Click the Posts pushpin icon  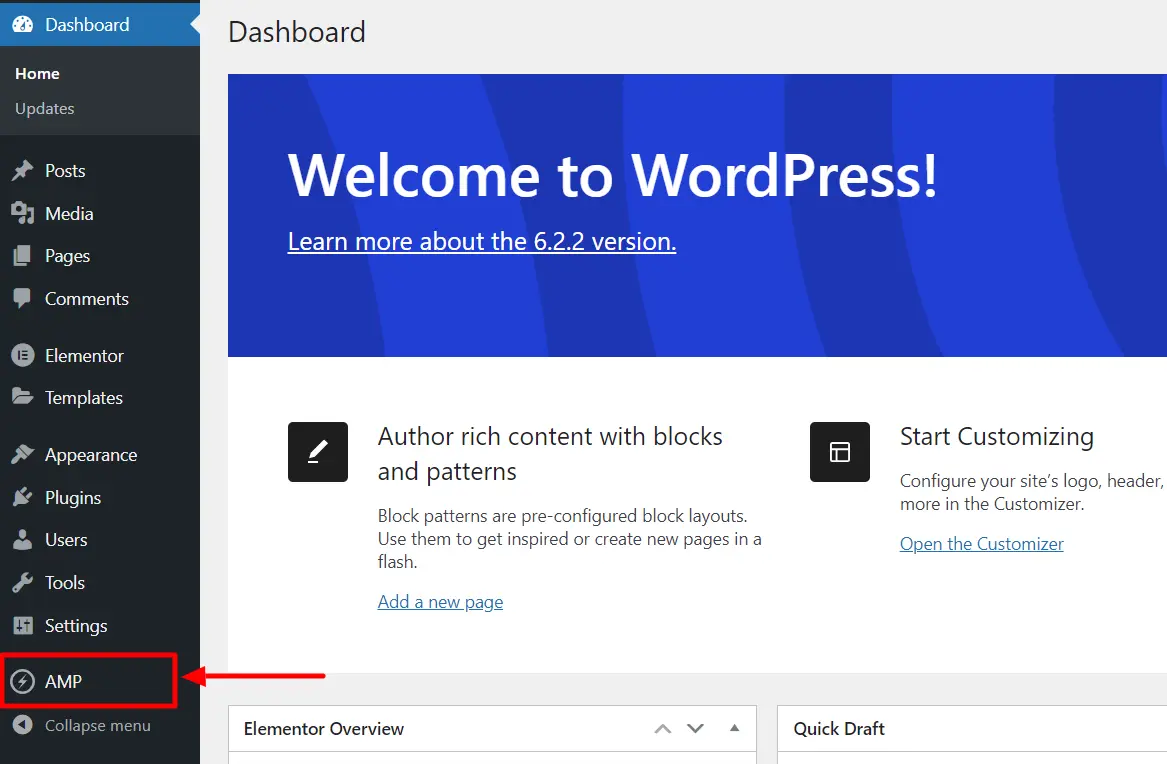click(23, 170)
